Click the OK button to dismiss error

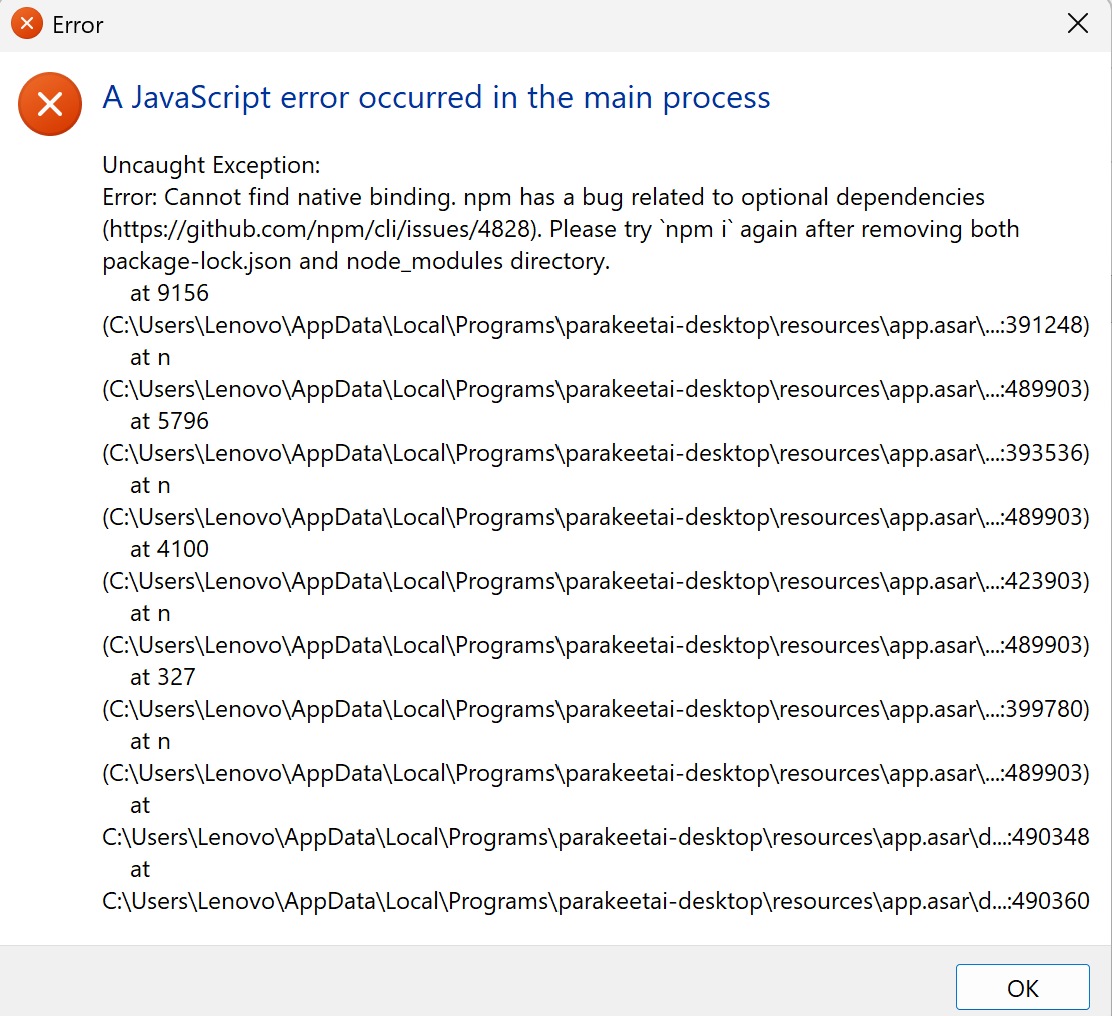(1022, 987)
